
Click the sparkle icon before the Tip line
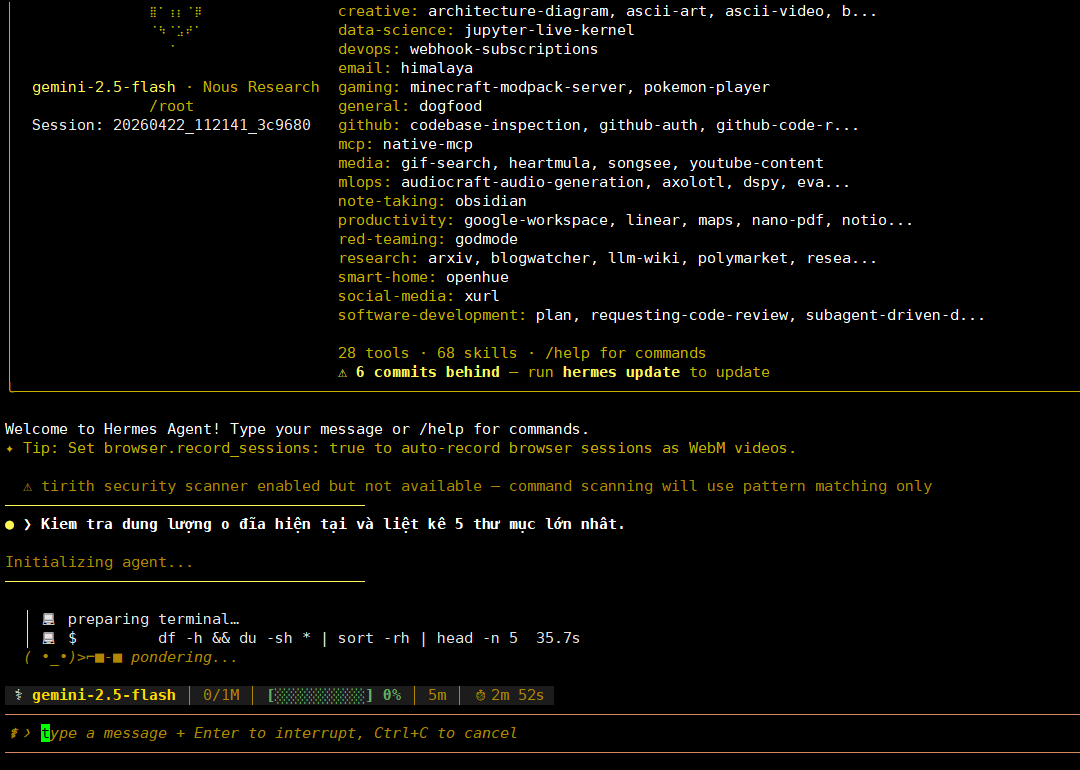[10, 448]
